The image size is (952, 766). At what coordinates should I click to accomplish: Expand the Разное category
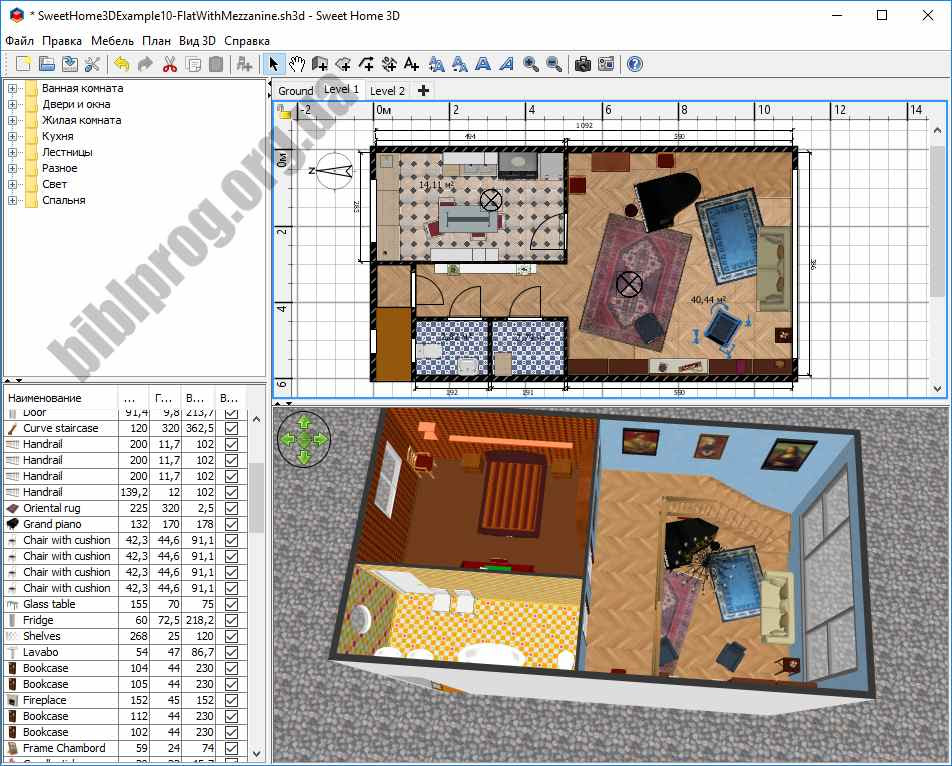click(12, 168)
